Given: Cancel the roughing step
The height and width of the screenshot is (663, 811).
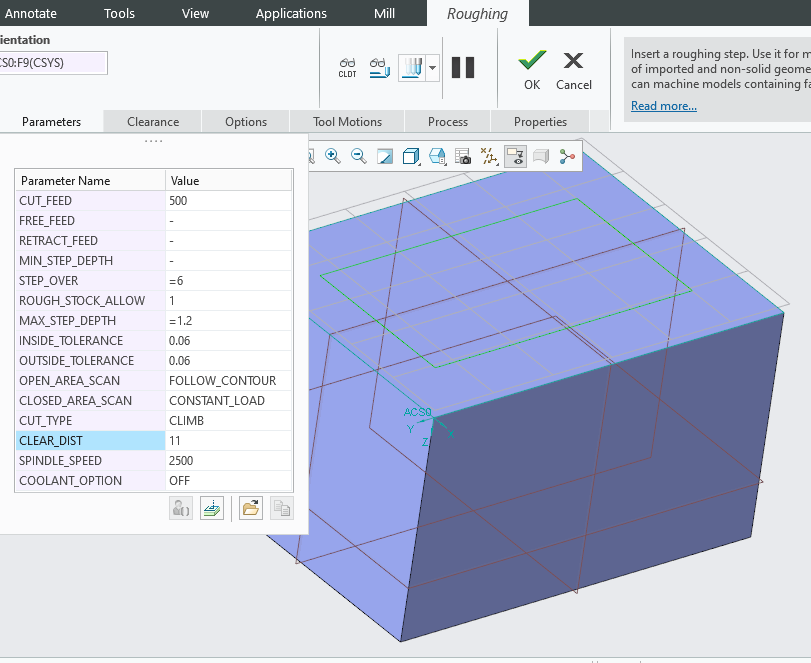Looking at the screenshot, I should point(574,70).
